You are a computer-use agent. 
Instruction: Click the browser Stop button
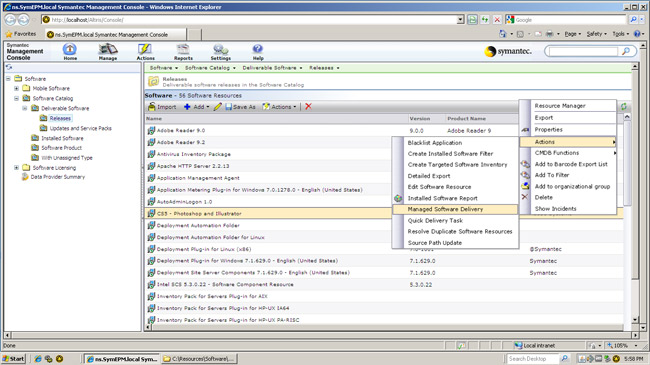coord(497,19)
